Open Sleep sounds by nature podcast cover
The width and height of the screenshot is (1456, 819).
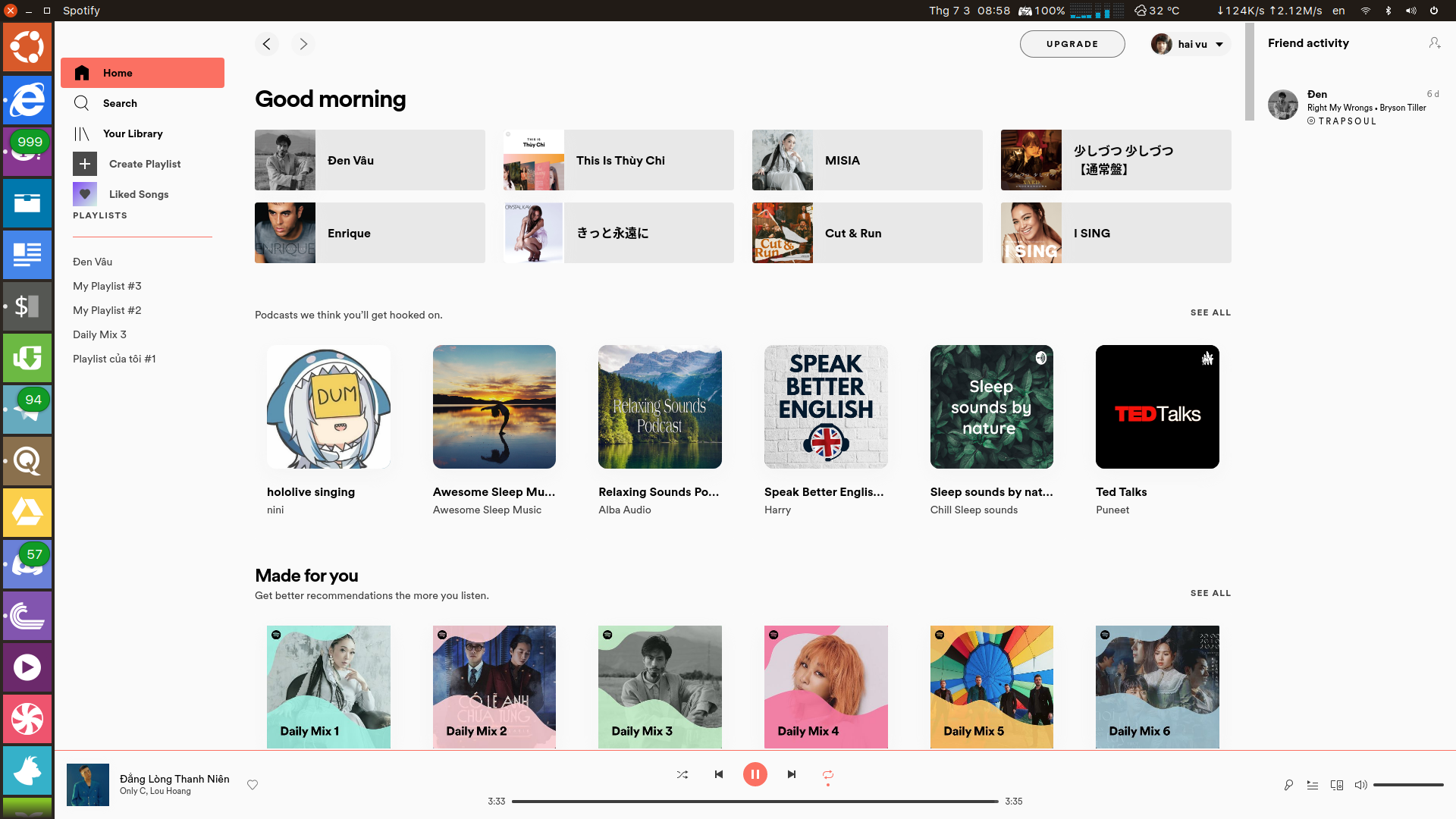[992, 406]
